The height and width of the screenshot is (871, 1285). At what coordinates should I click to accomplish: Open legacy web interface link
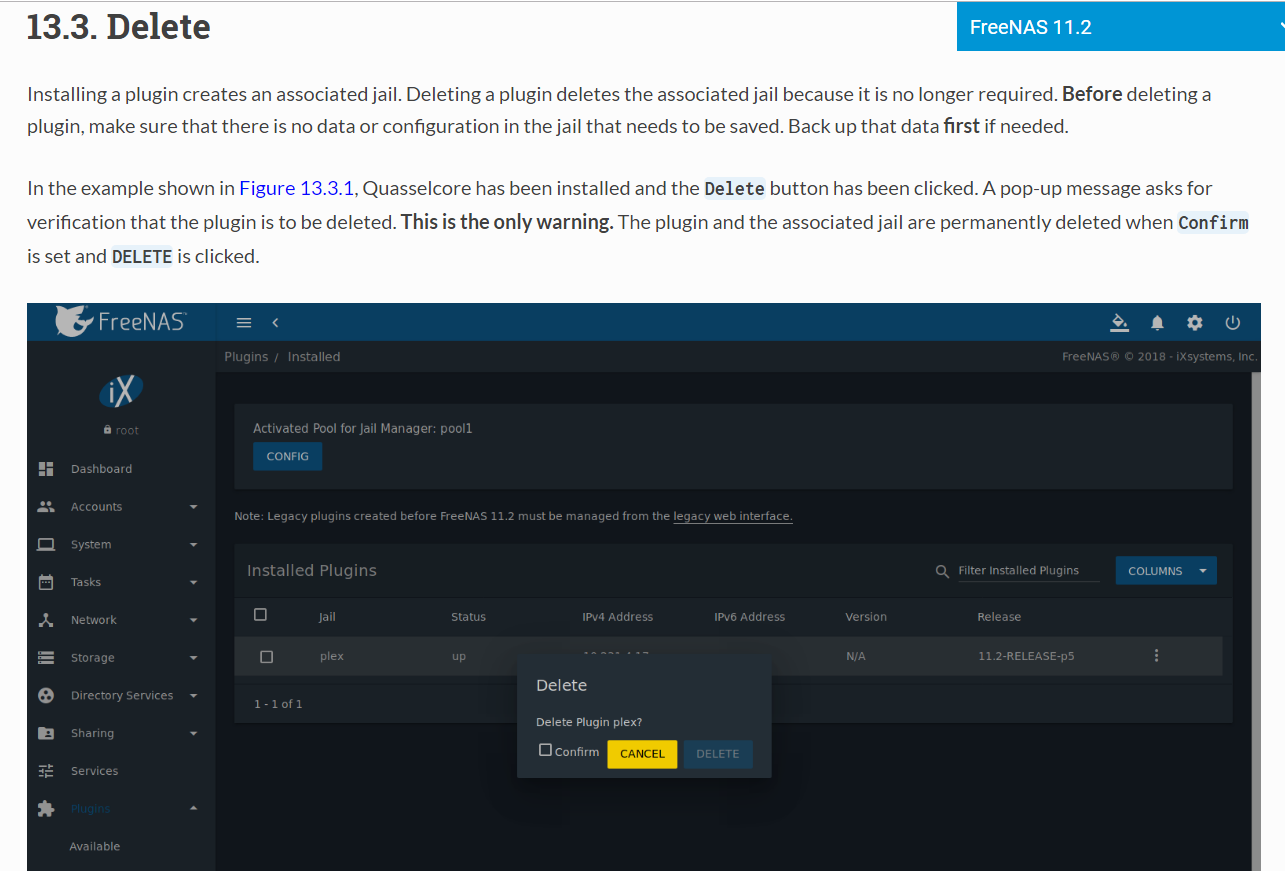pyautogui.click(x=733, y=516)
